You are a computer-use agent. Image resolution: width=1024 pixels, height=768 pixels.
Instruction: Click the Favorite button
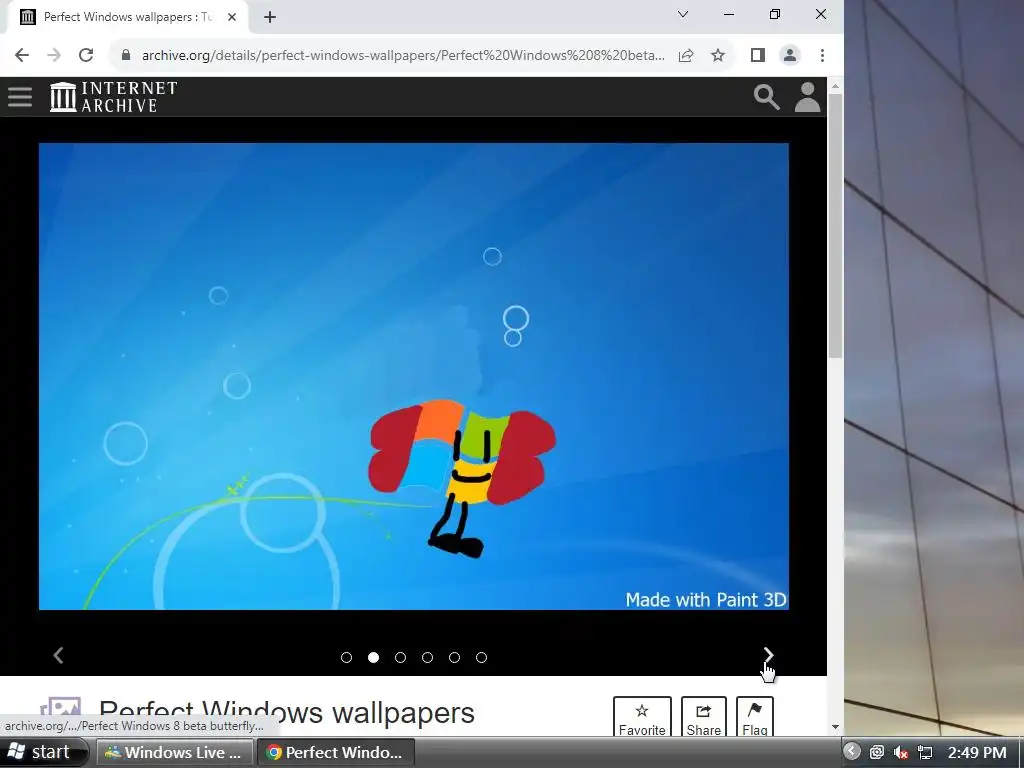pos(642,717)
